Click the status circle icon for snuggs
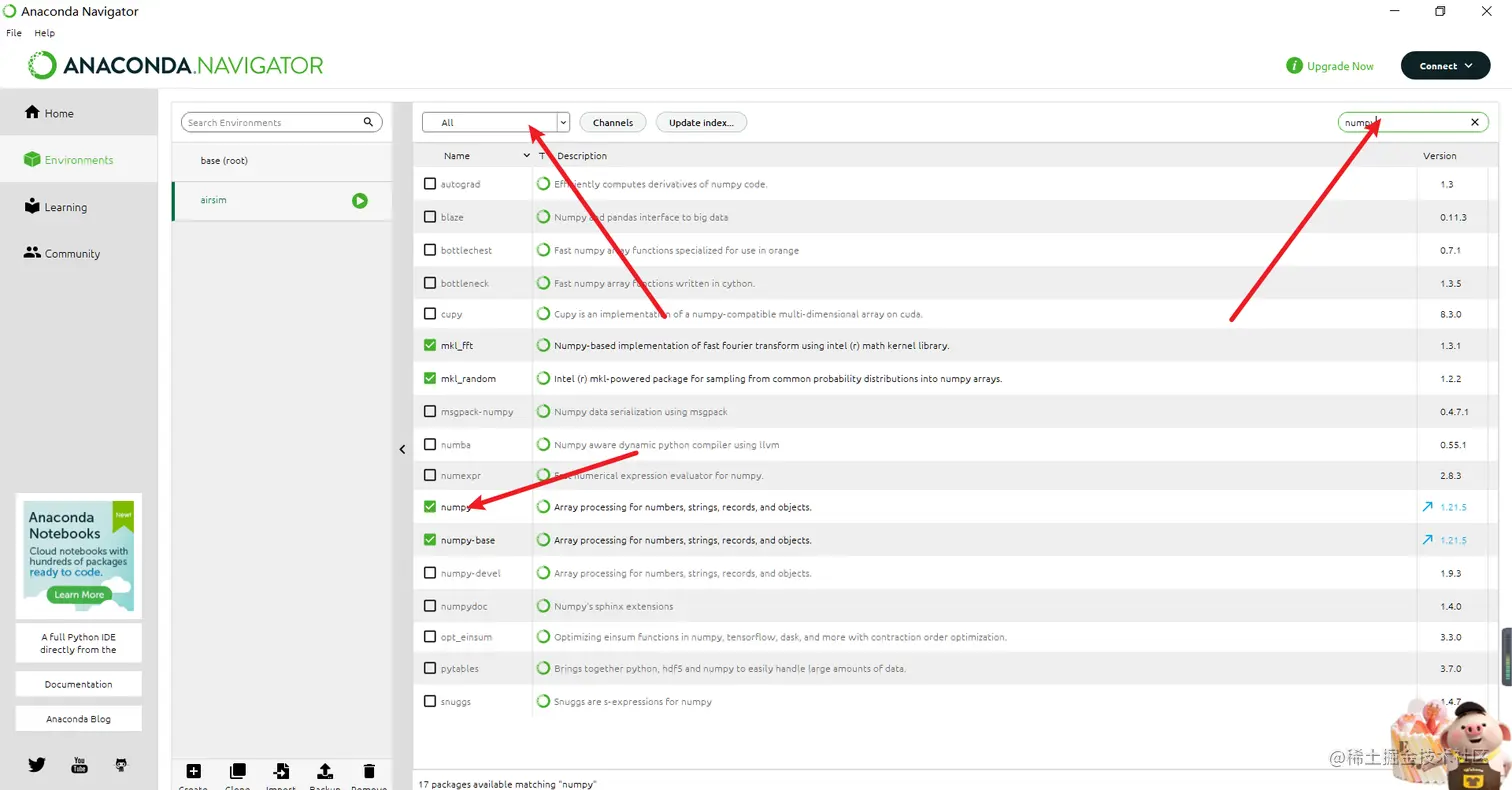Viewport: 1512px width, 790px height. pos(544,701)
